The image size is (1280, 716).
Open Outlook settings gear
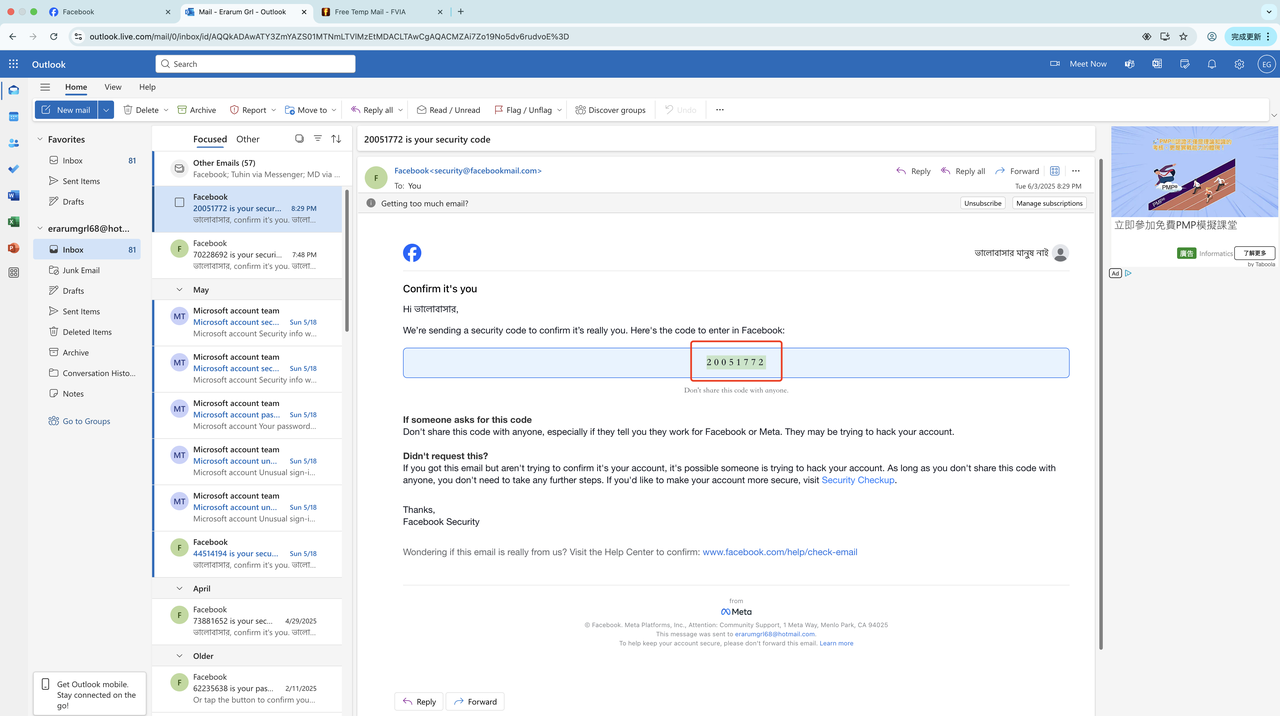pyautogui.click(x=1239, y=64)
